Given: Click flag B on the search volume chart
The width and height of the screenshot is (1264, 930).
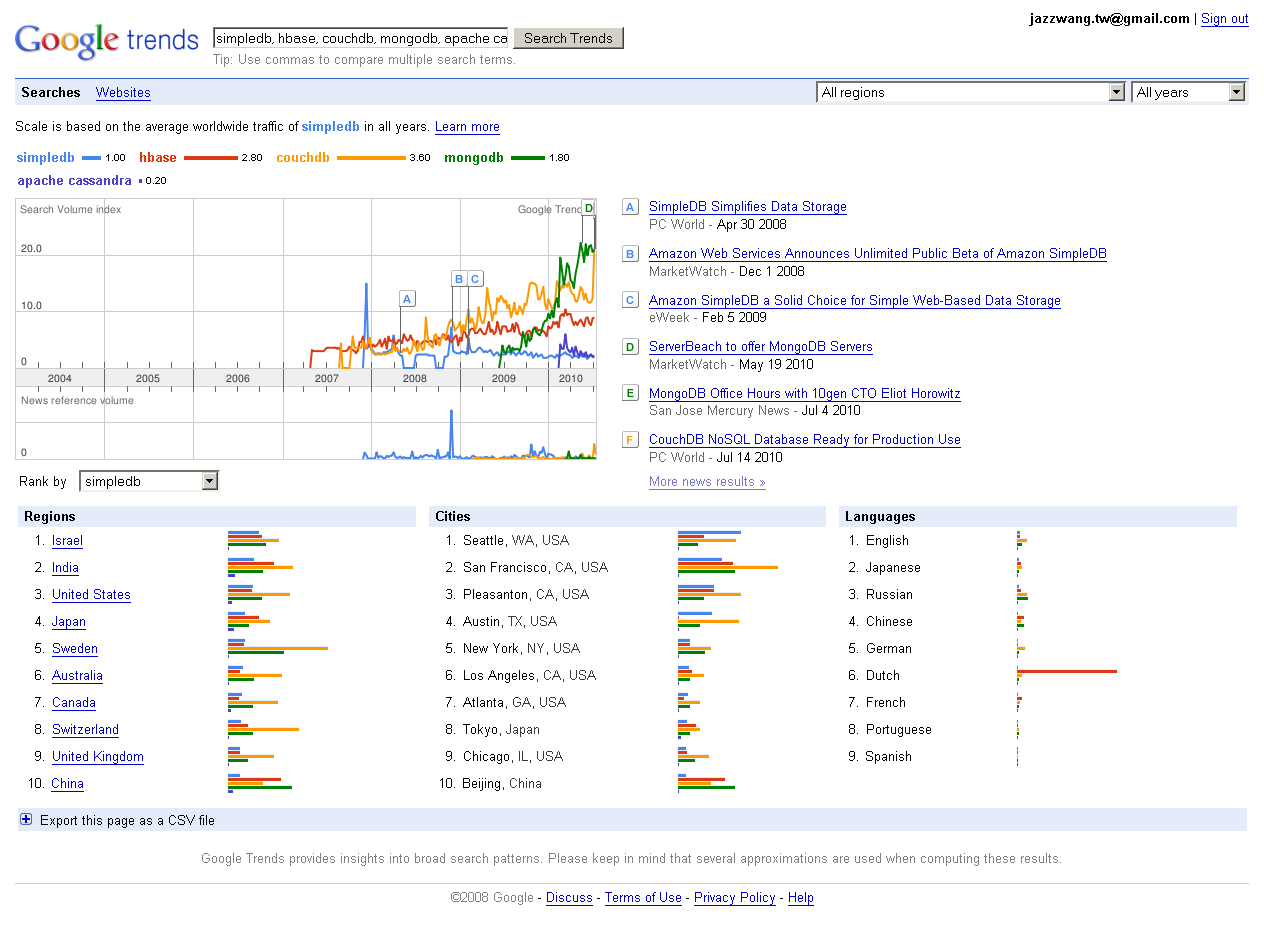Looking at the screenshot, I should coord(459,279).
